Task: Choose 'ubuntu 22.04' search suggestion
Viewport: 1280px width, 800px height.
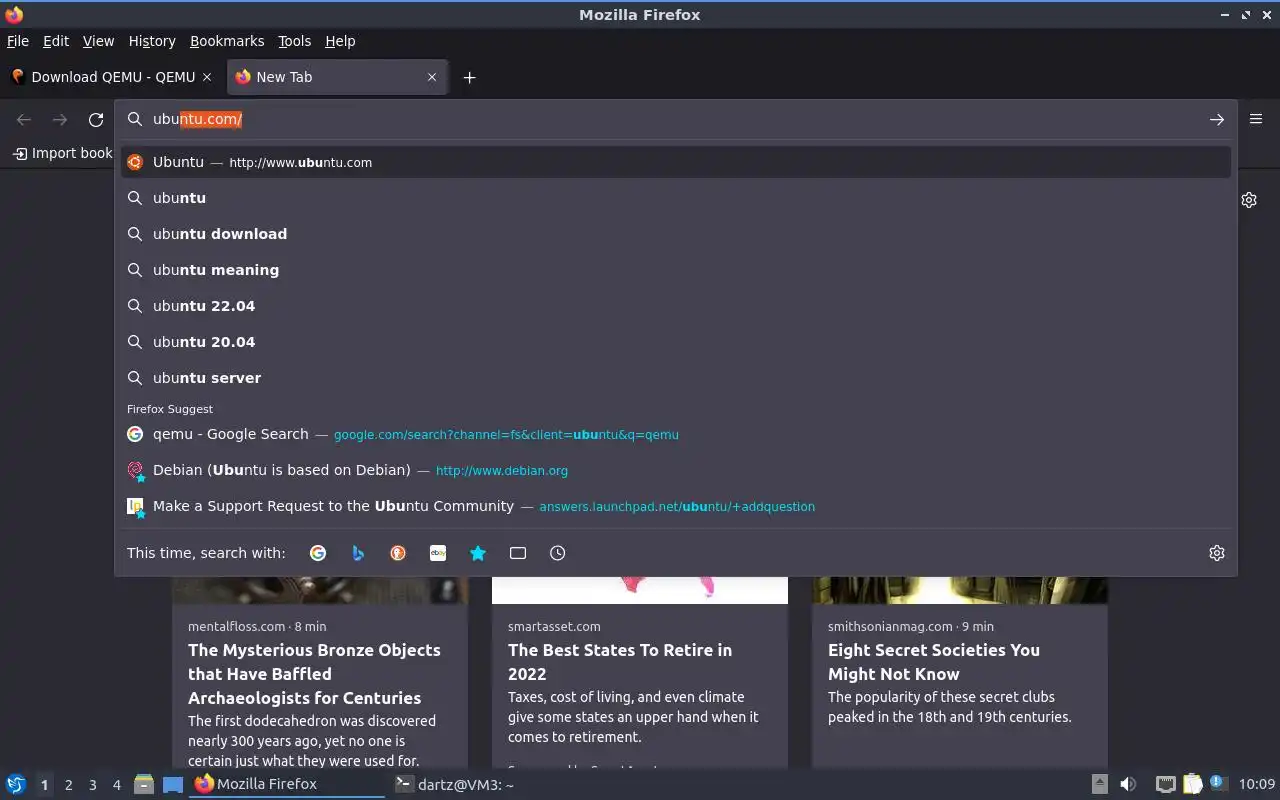Action: pyautogui.click(x=676, y=306)
